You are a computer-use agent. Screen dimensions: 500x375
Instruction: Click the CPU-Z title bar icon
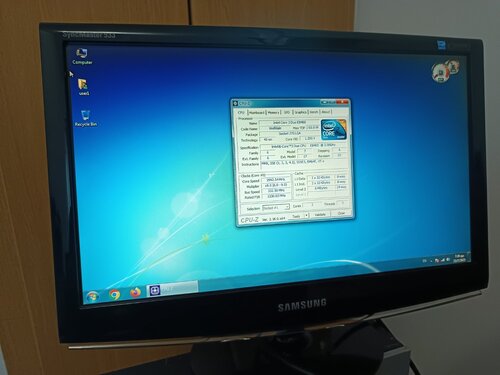(235, 103)
